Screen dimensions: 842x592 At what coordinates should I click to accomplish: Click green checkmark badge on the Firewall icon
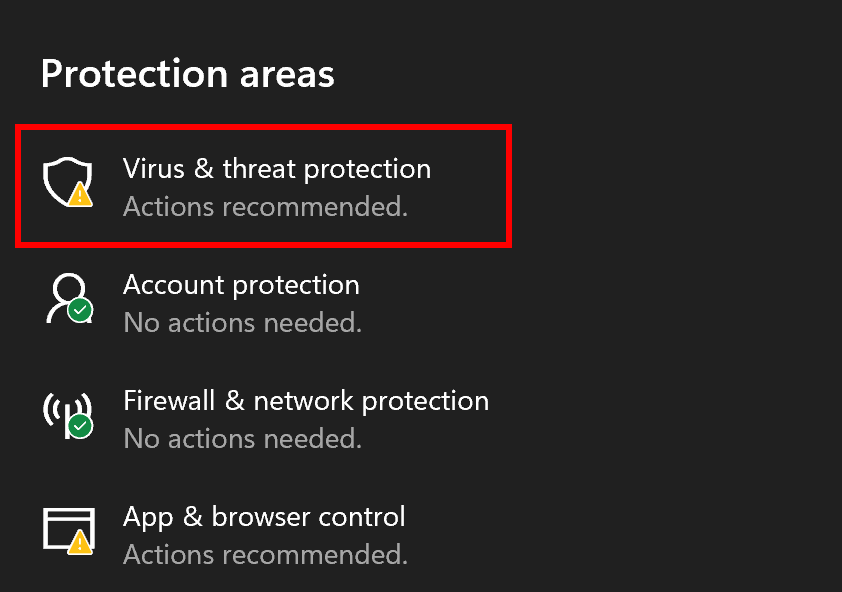point(81,426)
